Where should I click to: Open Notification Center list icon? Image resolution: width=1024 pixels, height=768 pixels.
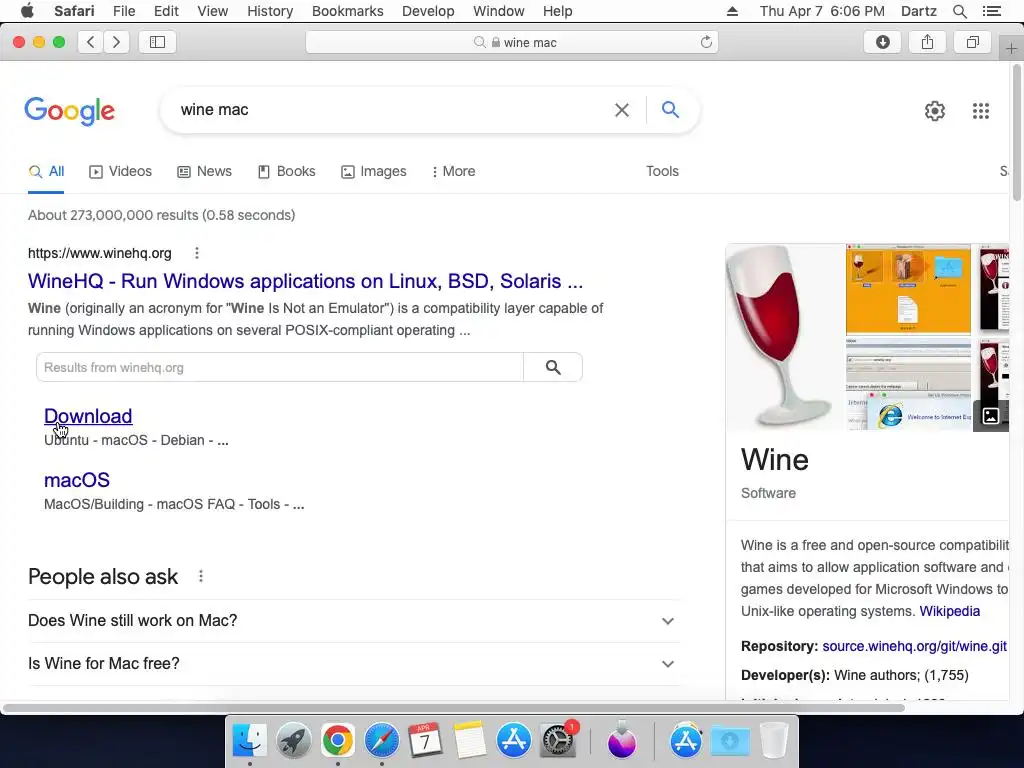991,11
